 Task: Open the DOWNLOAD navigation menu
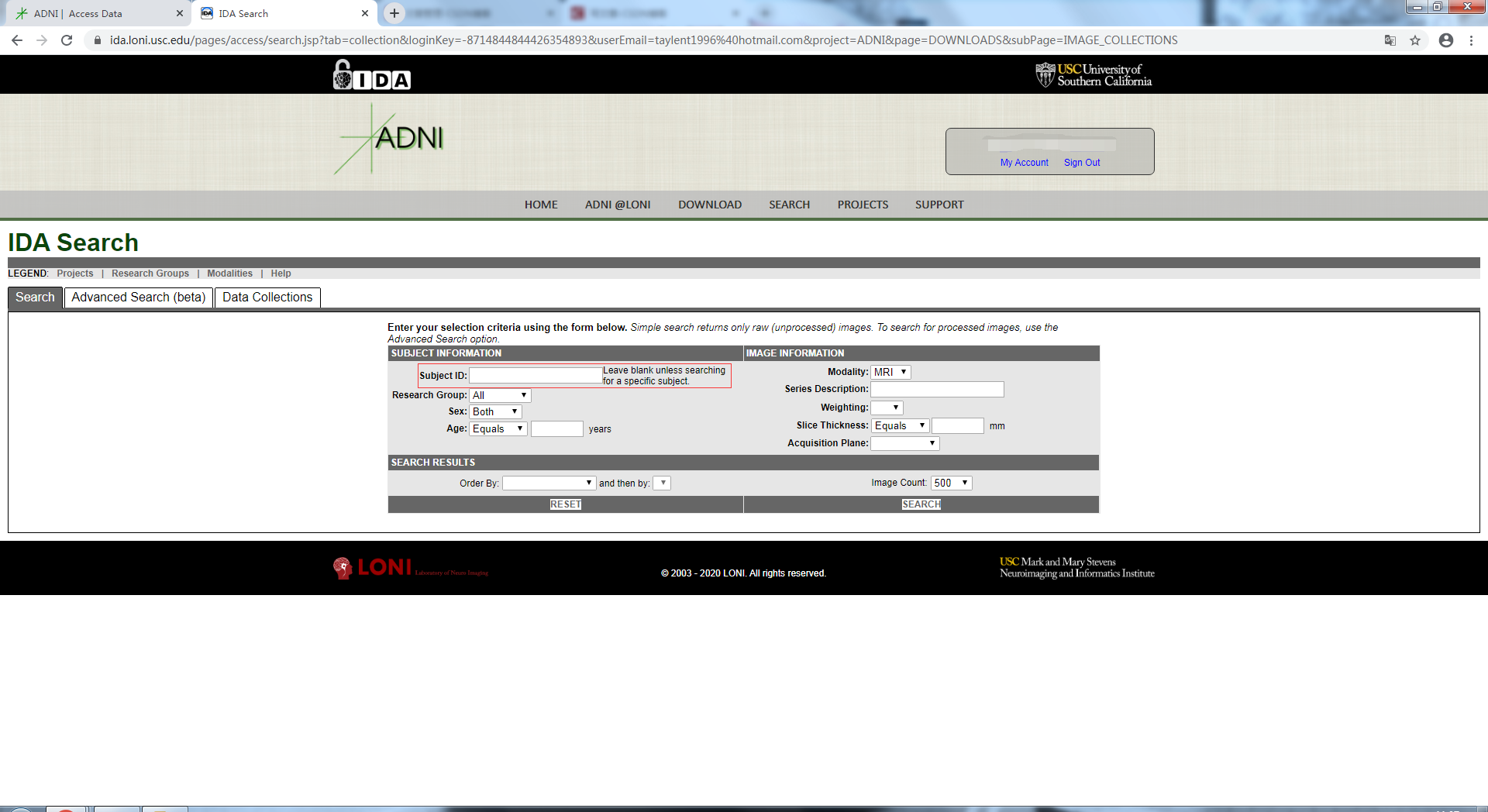click(x=709, y=205)
